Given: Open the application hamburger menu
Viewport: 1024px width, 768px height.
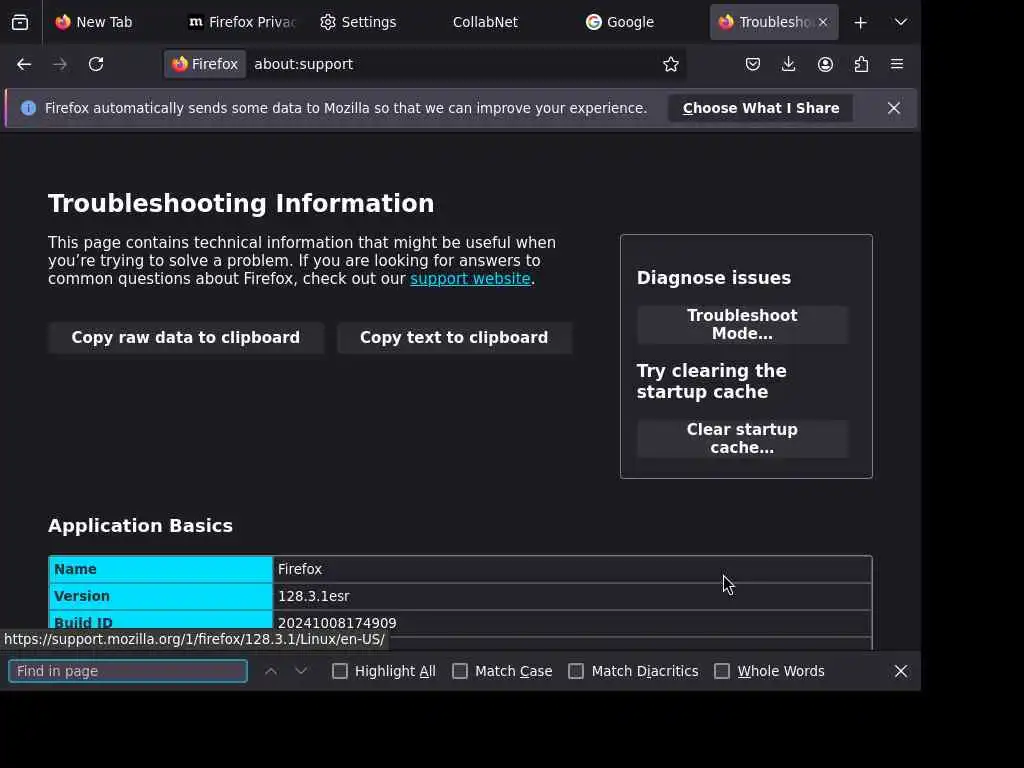Looking at the screenshot, I should coord(897,64).
